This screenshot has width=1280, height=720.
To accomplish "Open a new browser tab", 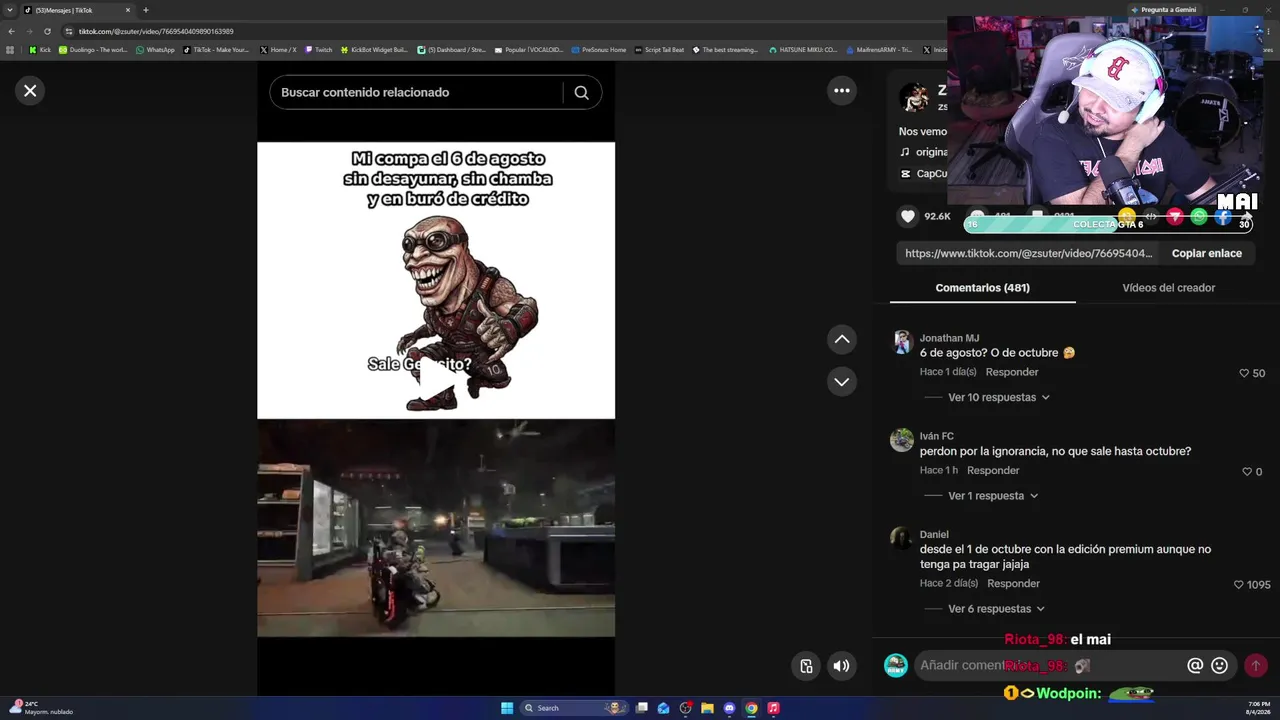I will tap(145, 10).
